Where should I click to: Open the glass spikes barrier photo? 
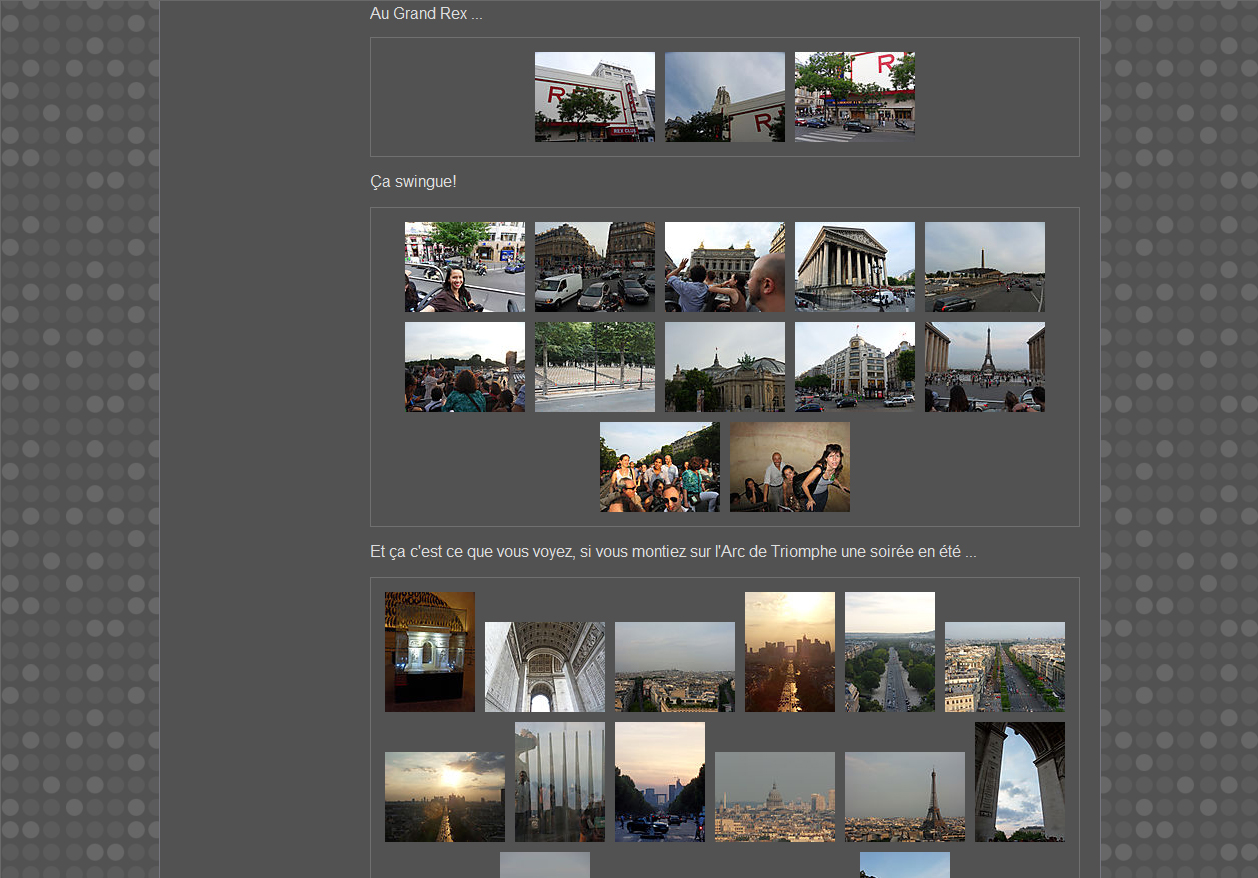[559, 782]
